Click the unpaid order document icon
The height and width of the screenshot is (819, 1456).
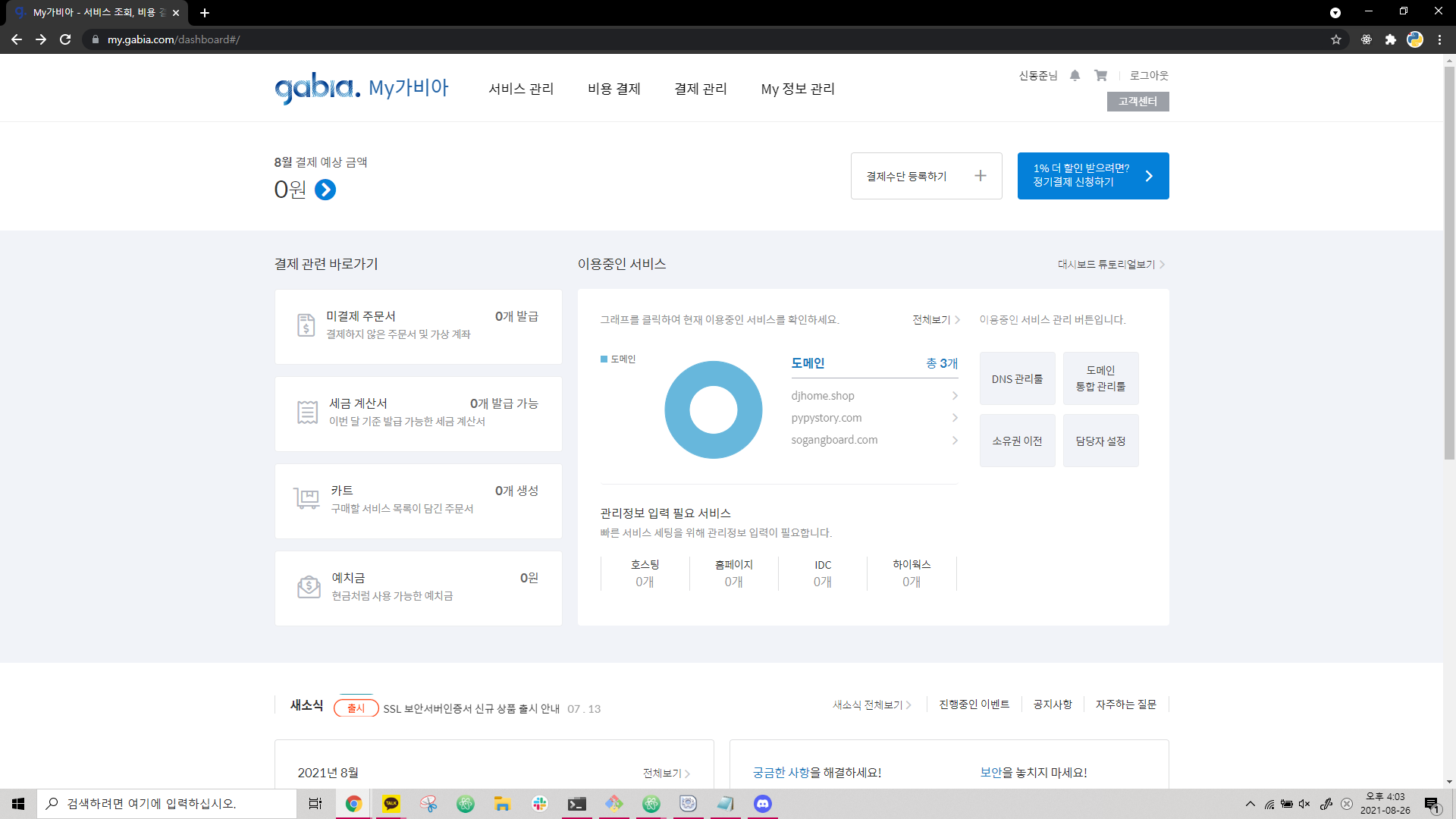pos(306,325)
